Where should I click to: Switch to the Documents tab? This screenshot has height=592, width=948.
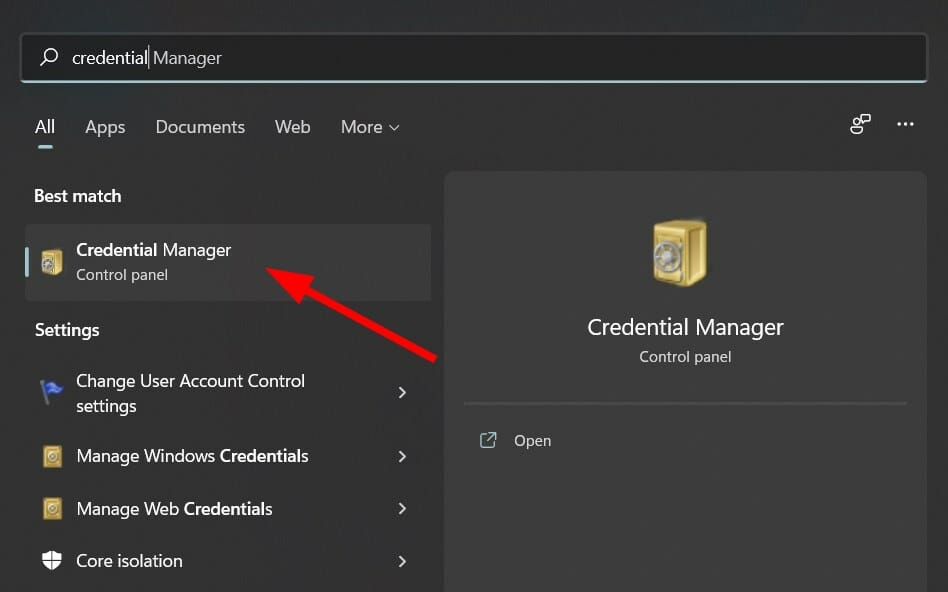(200, 127)
